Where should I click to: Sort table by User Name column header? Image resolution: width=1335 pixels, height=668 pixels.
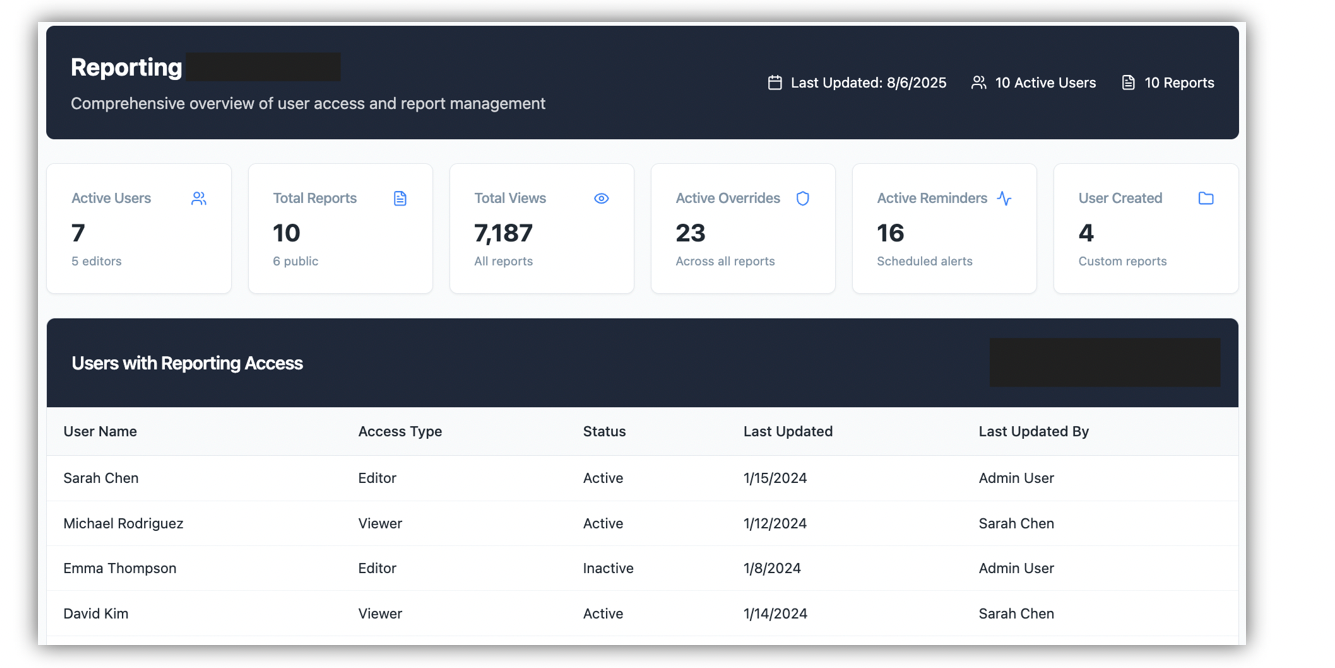pyautogui.click(x=100, y=431)
